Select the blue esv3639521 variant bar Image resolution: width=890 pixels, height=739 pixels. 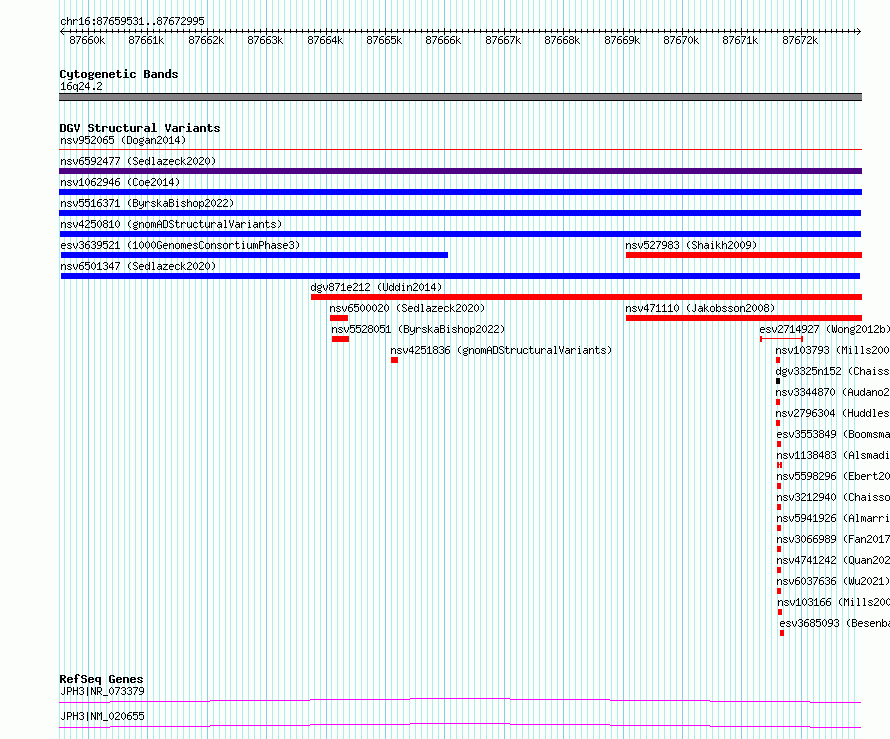coord(254,255)
